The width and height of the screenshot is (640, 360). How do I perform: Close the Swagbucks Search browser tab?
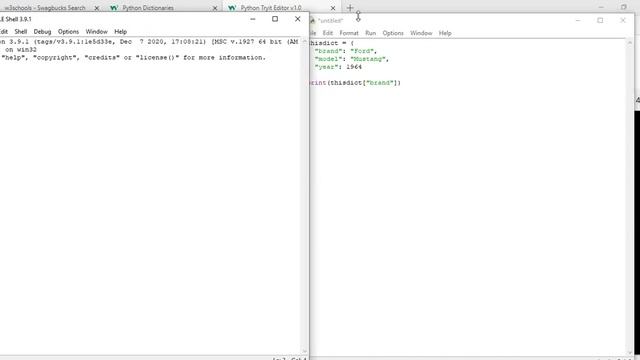97,8
